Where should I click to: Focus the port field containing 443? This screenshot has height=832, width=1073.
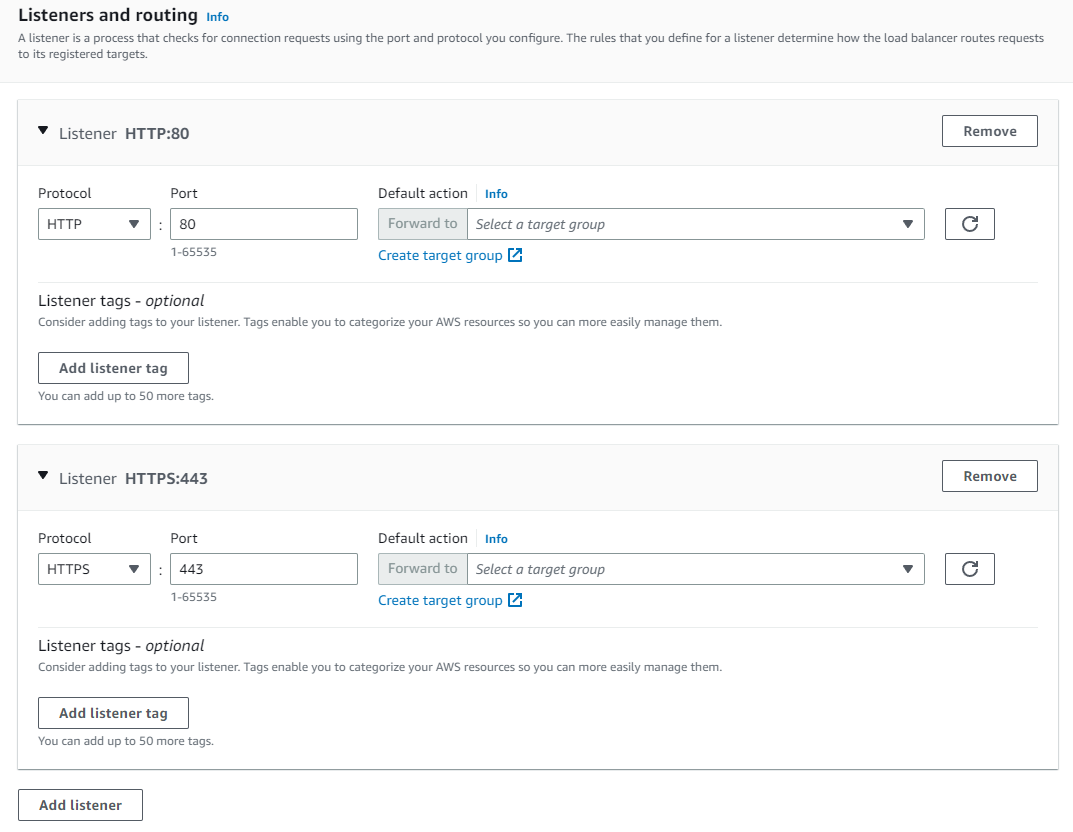point(263,569)
